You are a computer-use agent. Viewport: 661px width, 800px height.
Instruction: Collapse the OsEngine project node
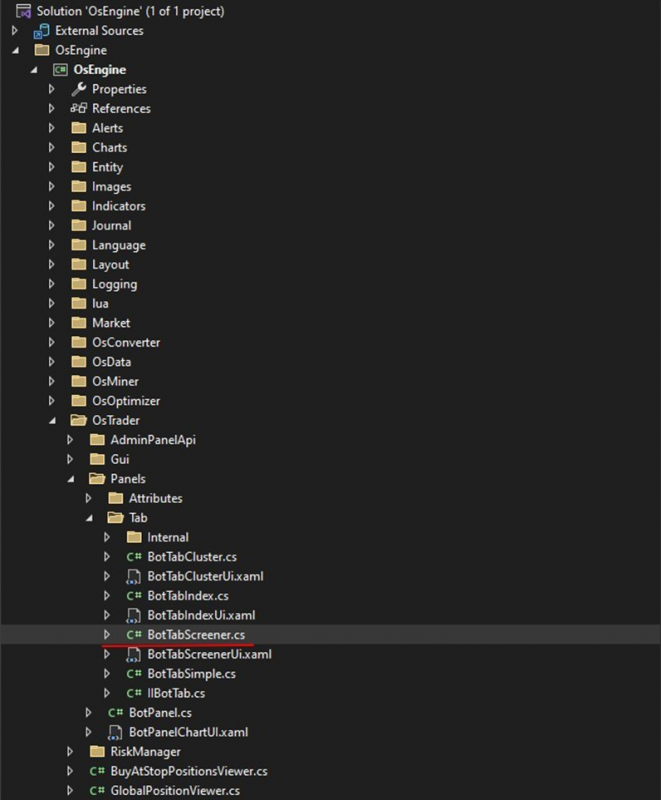tap(34, 69)
